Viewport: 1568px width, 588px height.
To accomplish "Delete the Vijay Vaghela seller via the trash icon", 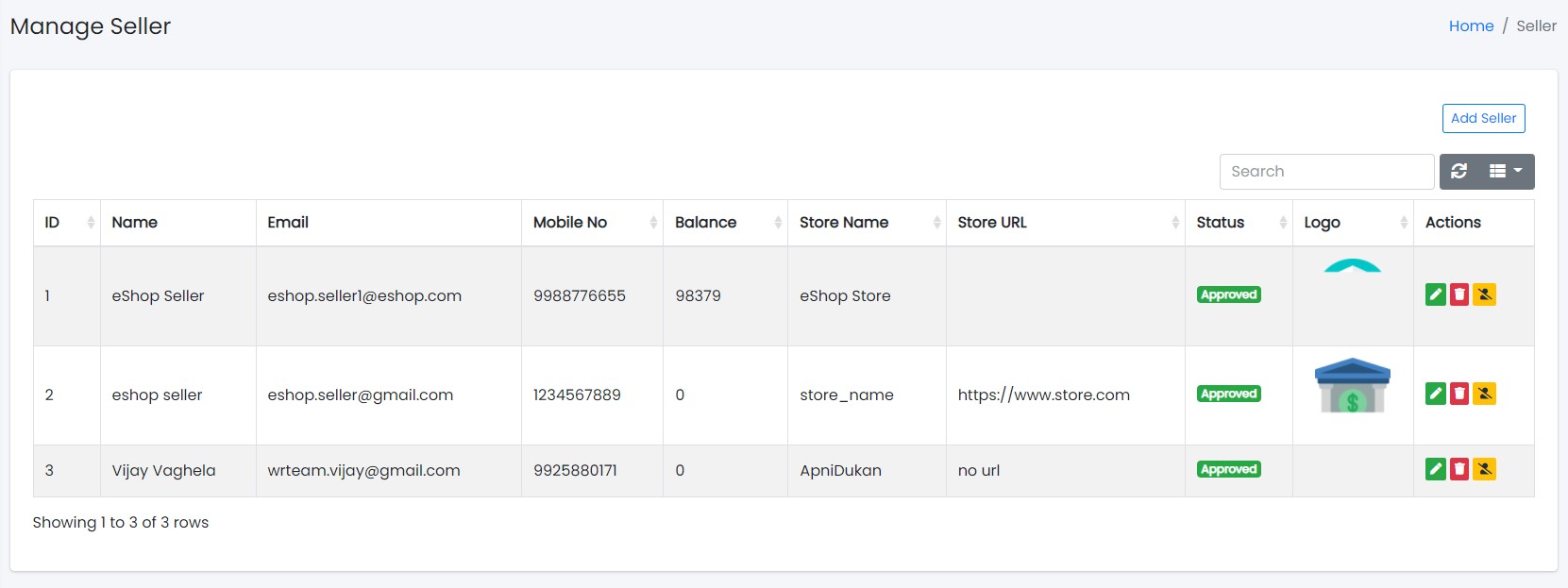I will [x=1459, y=469].
